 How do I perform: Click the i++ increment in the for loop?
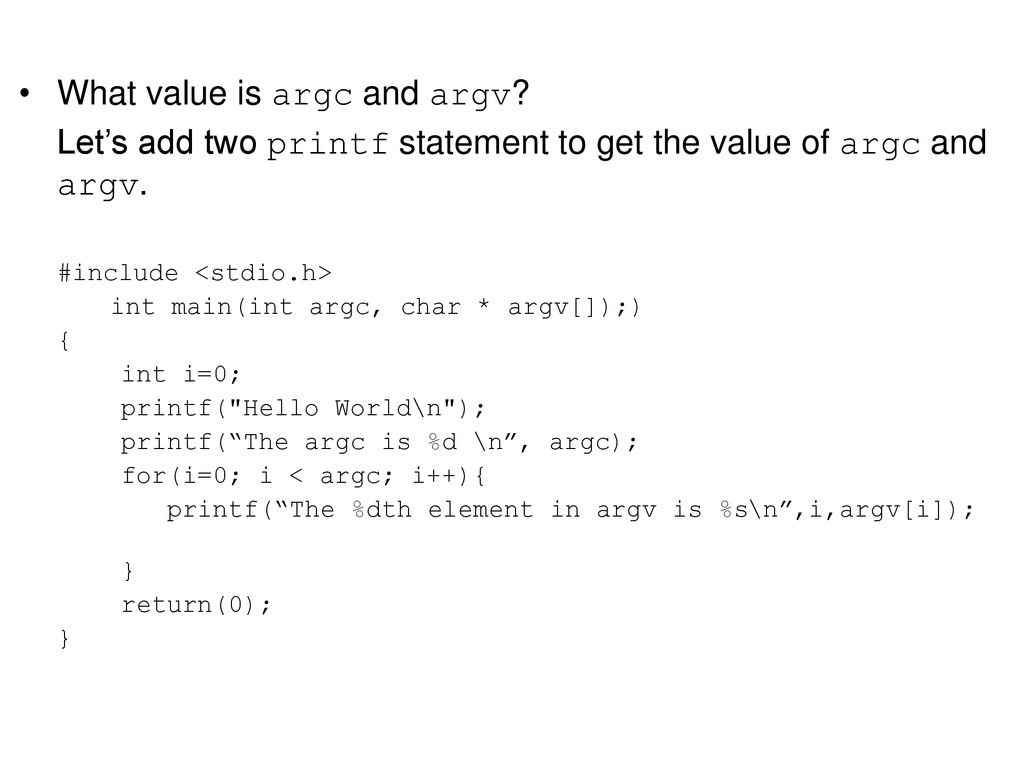(x=434, y=475)
